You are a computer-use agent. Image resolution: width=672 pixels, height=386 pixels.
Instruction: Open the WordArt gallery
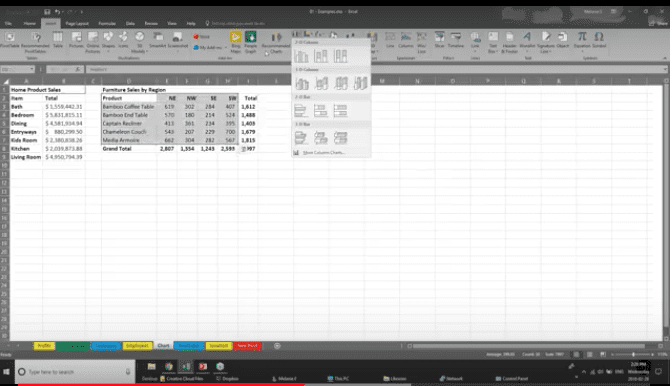[527, 41]
